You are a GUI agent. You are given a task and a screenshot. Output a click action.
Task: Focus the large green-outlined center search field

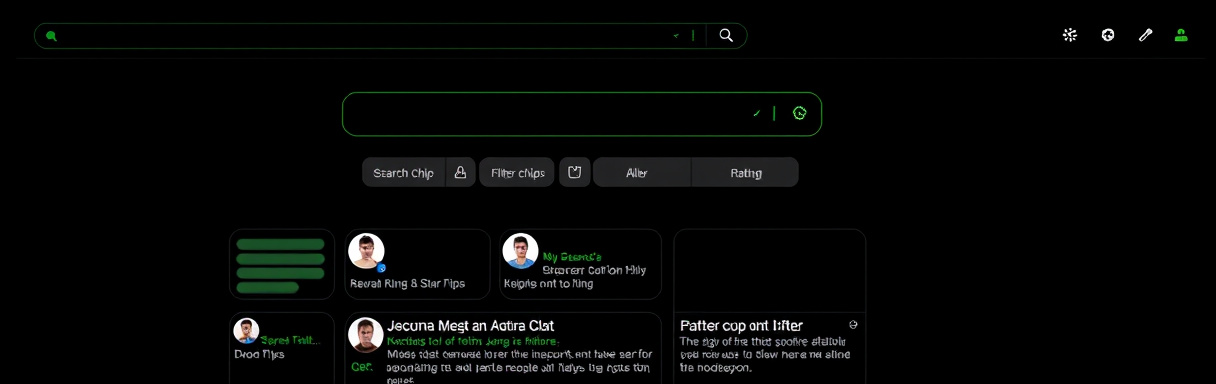coord(582,114)
